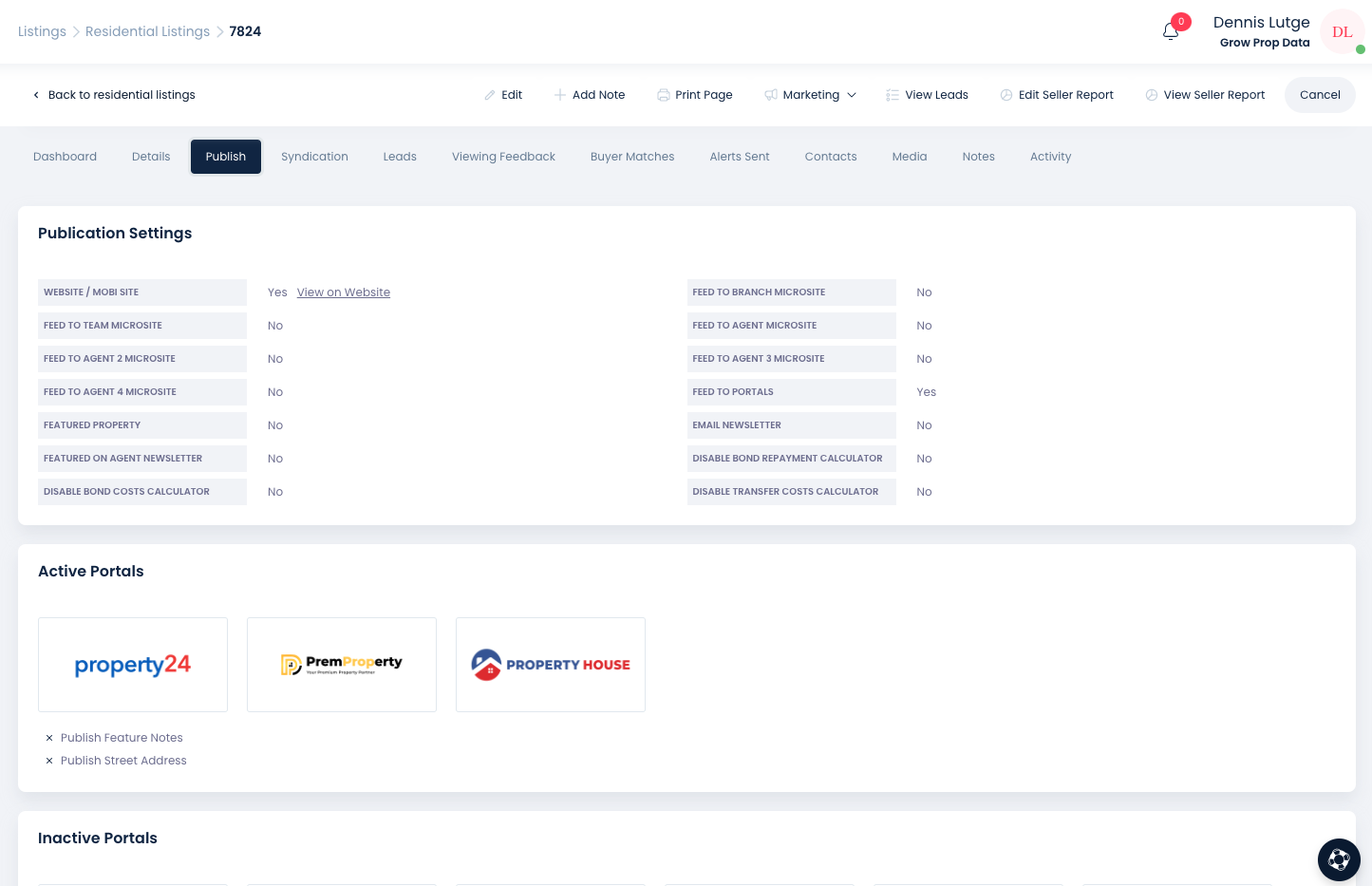Click the Dennis Lutge user name
Screen dimensions: 1372x886
point(1261,23)
